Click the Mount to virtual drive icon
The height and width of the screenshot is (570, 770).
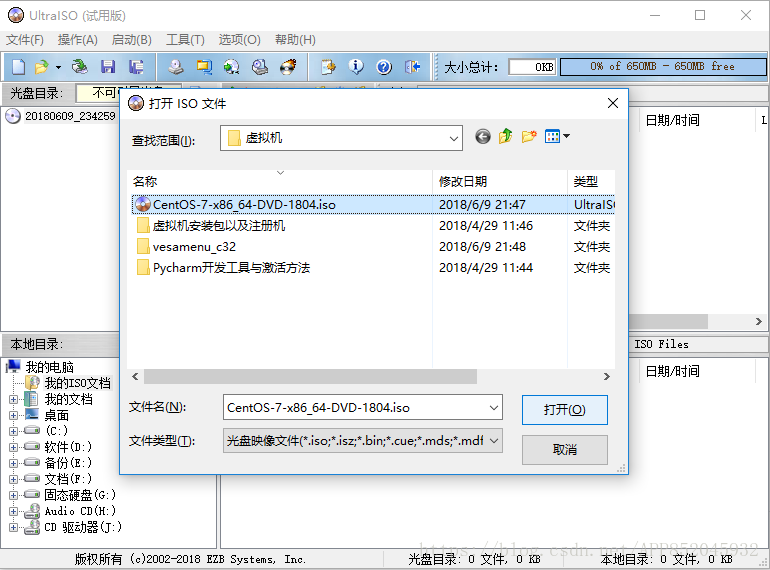[260, 67]
